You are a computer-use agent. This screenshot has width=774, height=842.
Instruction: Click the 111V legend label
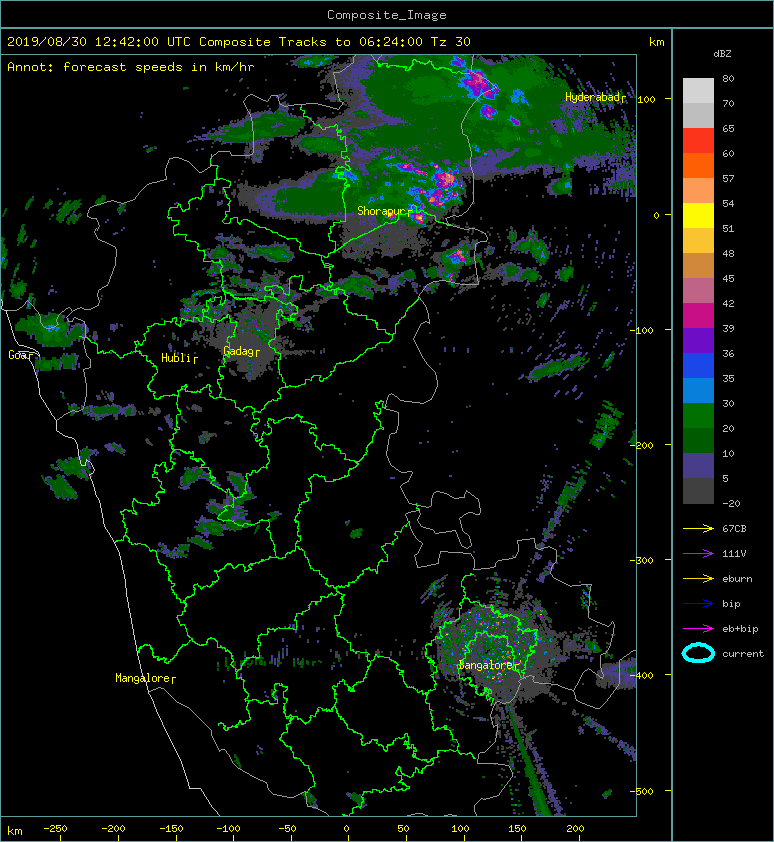tap(734, 554)
